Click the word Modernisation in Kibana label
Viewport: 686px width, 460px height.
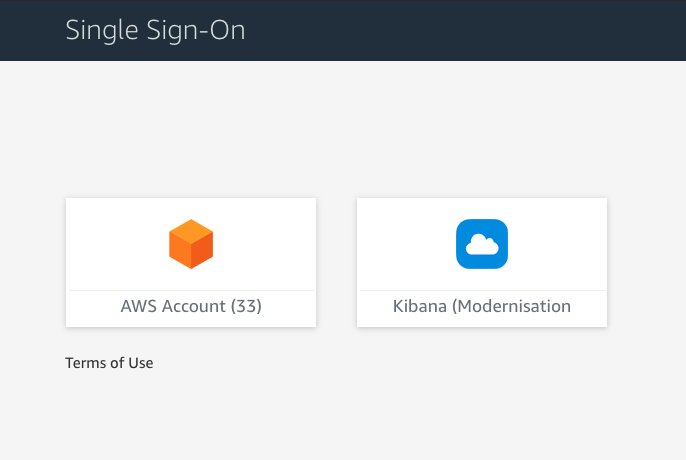pos(515,306)
